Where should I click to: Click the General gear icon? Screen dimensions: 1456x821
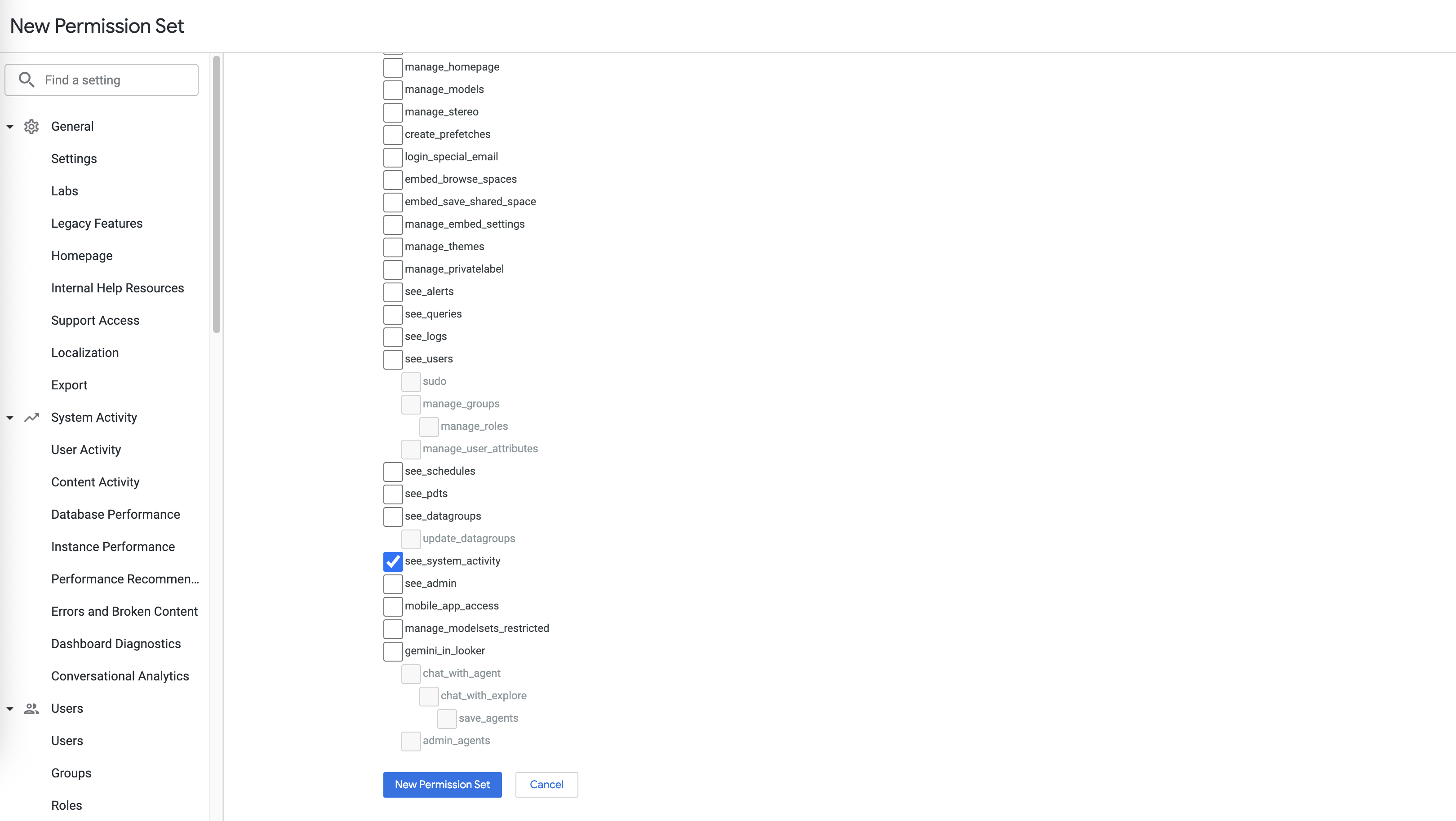[31, 127]
